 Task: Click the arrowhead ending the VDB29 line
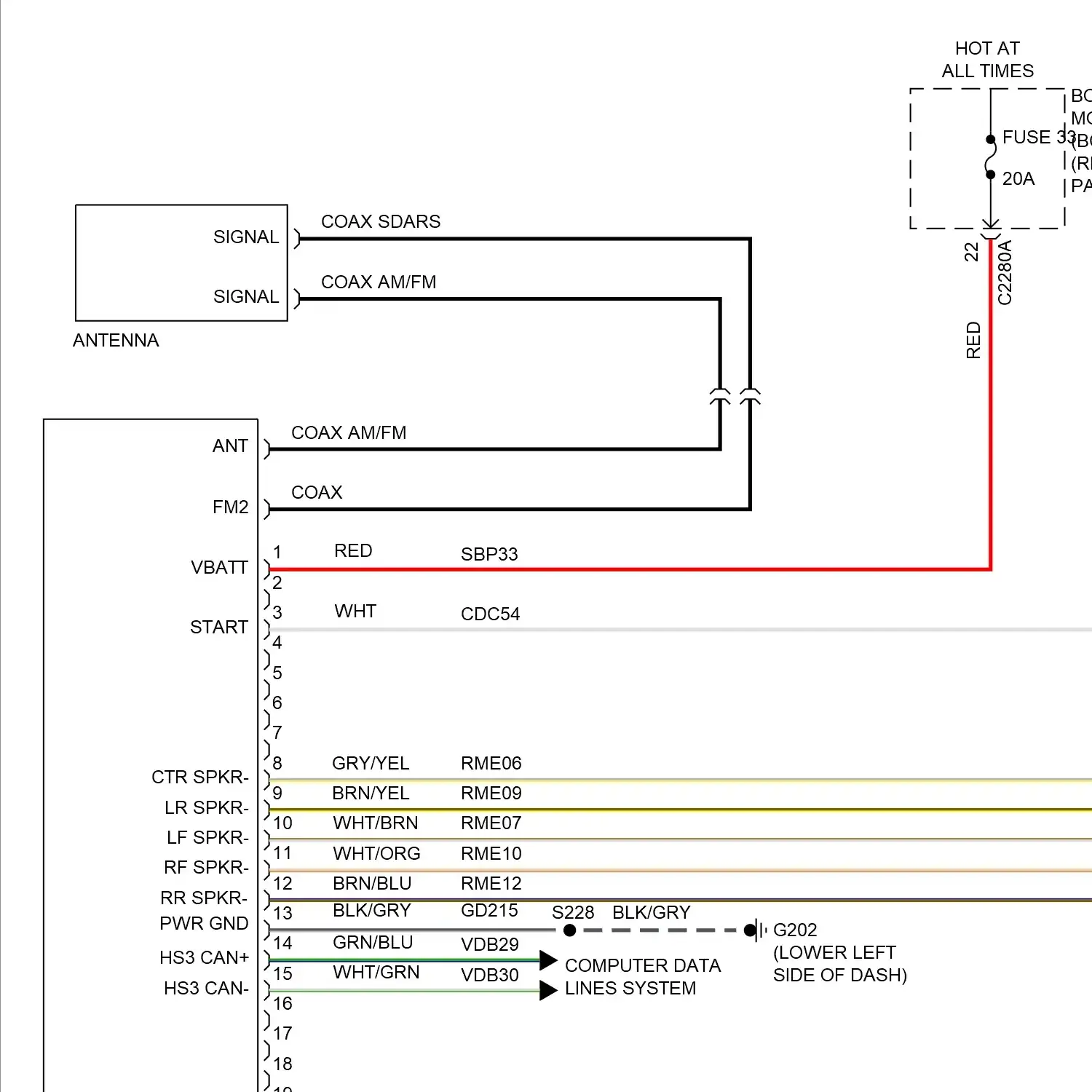[x=548, y=960]
